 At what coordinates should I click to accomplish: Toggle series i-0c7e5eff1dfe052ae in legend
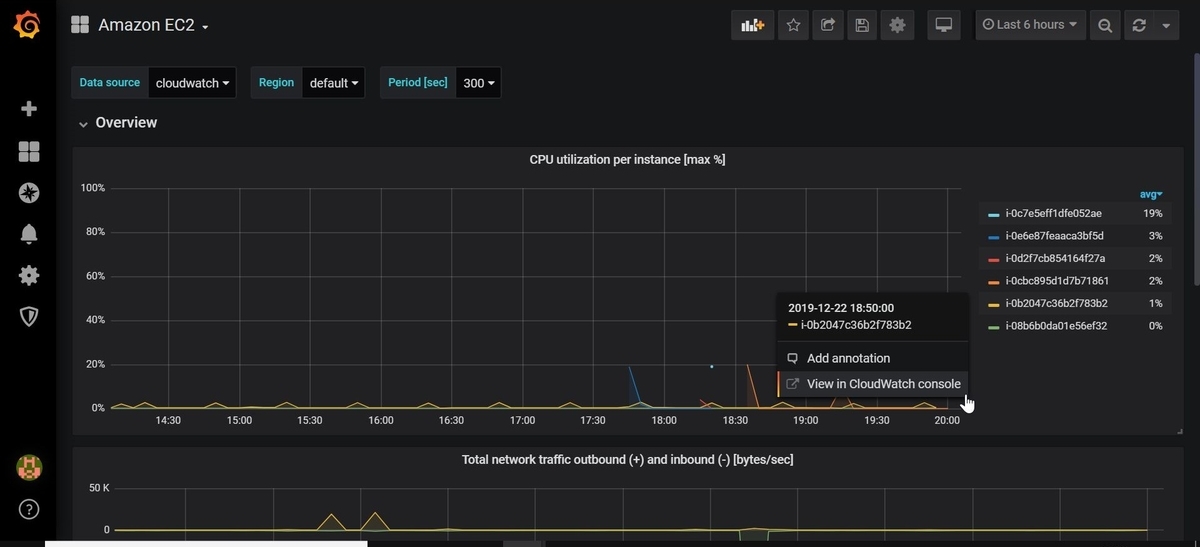pos(1053,213)
